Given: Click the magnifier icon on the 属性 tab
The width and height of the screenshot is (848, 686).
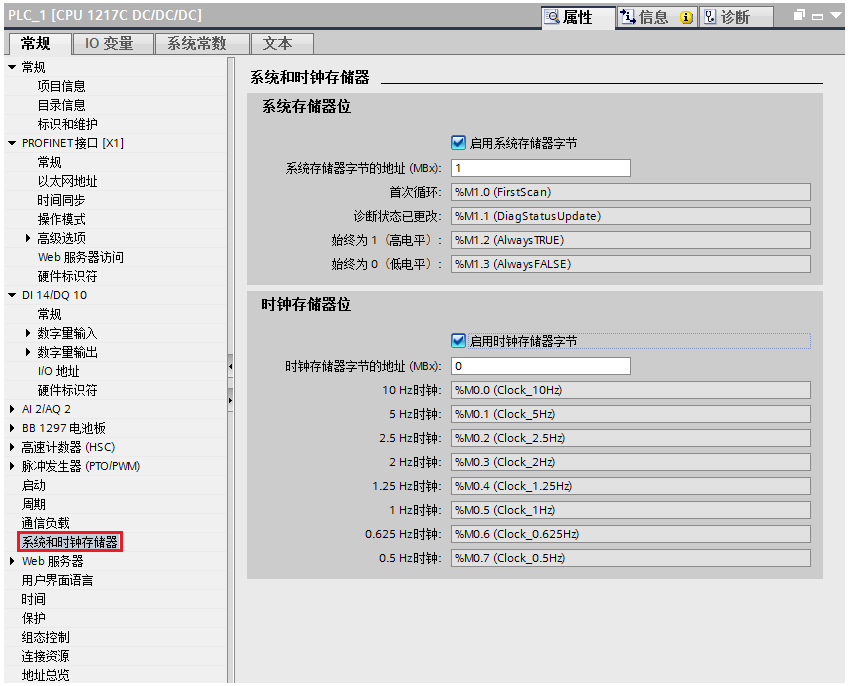Looking at the screenshot, I should [553, 17].
